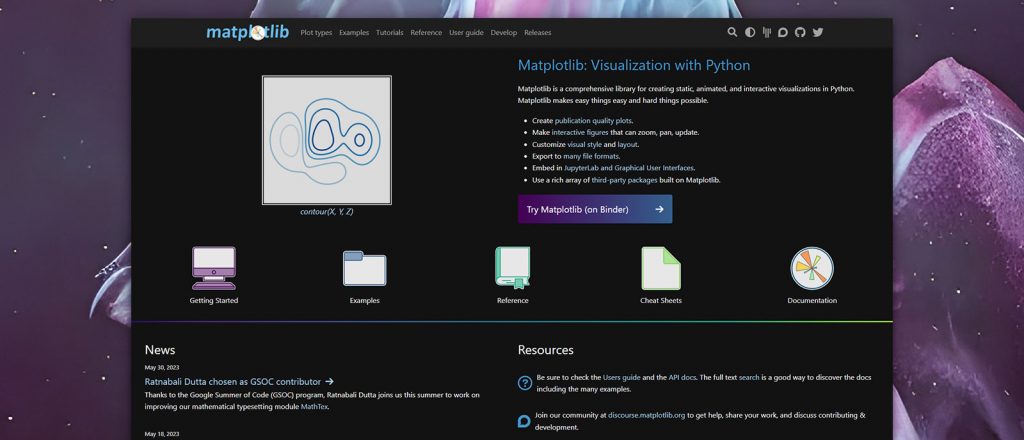This screenshot has height=440, width=1024.
Task: Click the matplotlib logo in the navbar
Action: (248, 32)
